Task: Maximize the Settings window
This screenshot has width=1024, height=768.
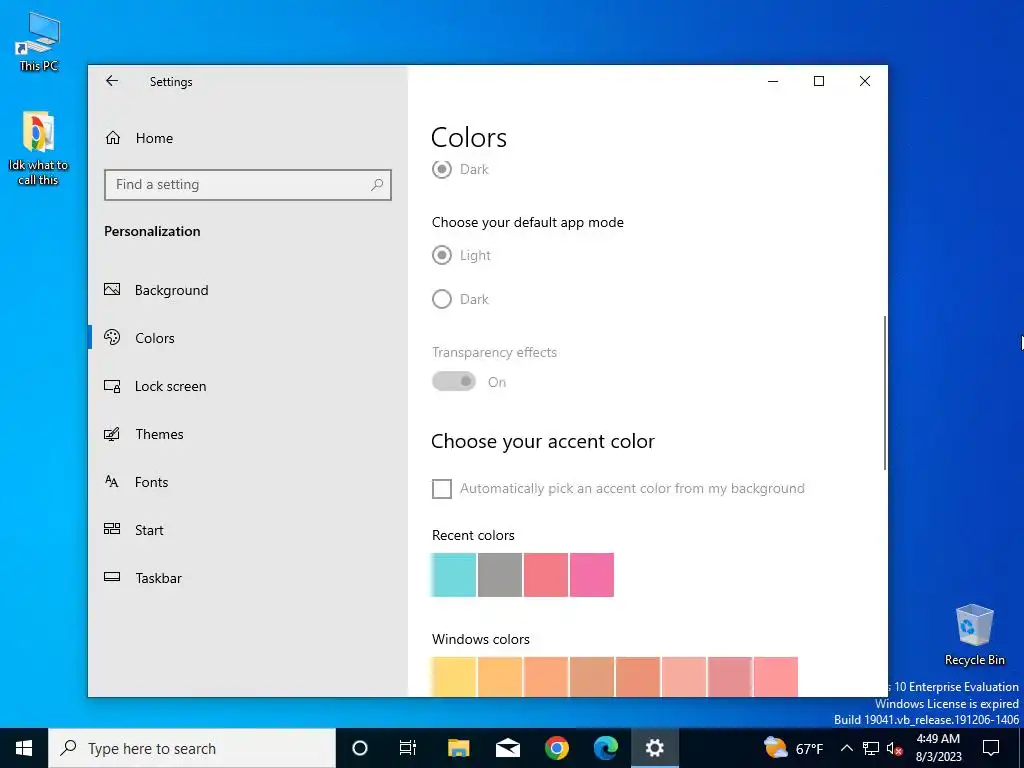Action: pyautogui.click(x=819, y=81)
